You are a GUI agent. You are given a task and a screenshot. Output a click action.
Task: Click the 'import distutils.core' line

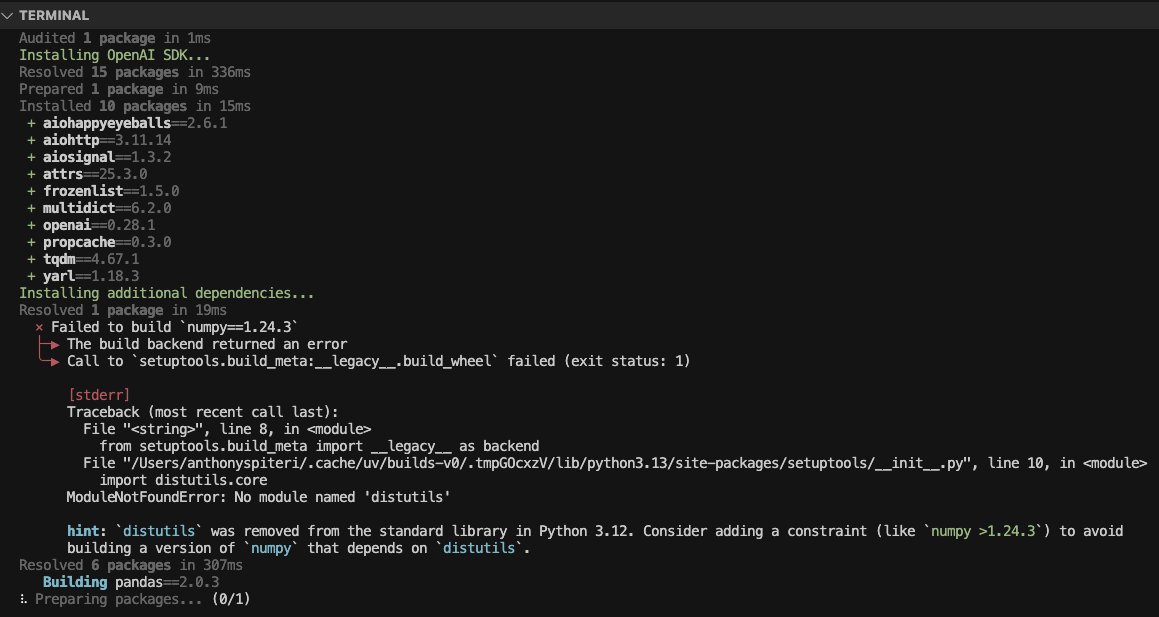pos(183,480)
